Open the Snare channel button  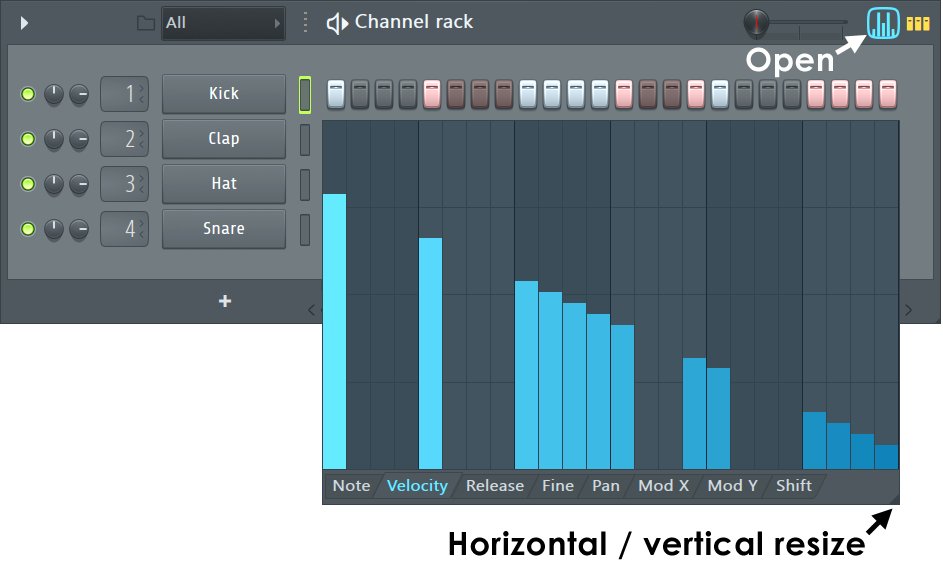[x=224, y=229]
